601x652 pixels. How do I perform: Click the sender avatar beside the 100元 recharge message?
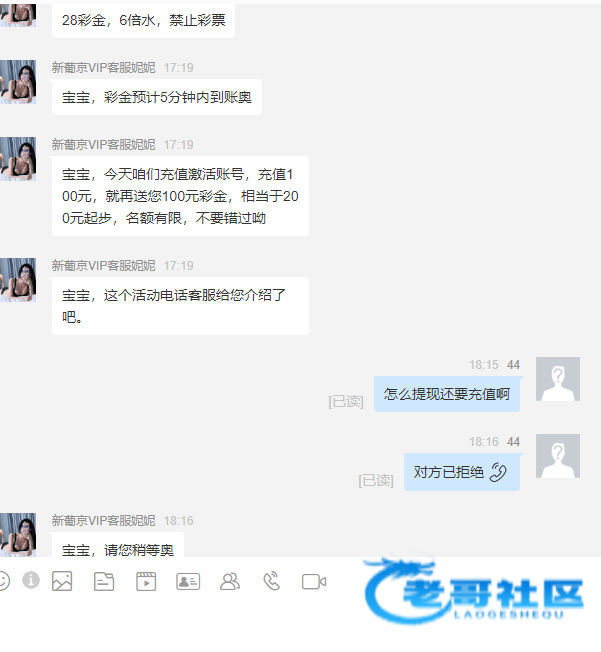coord(18,159)
